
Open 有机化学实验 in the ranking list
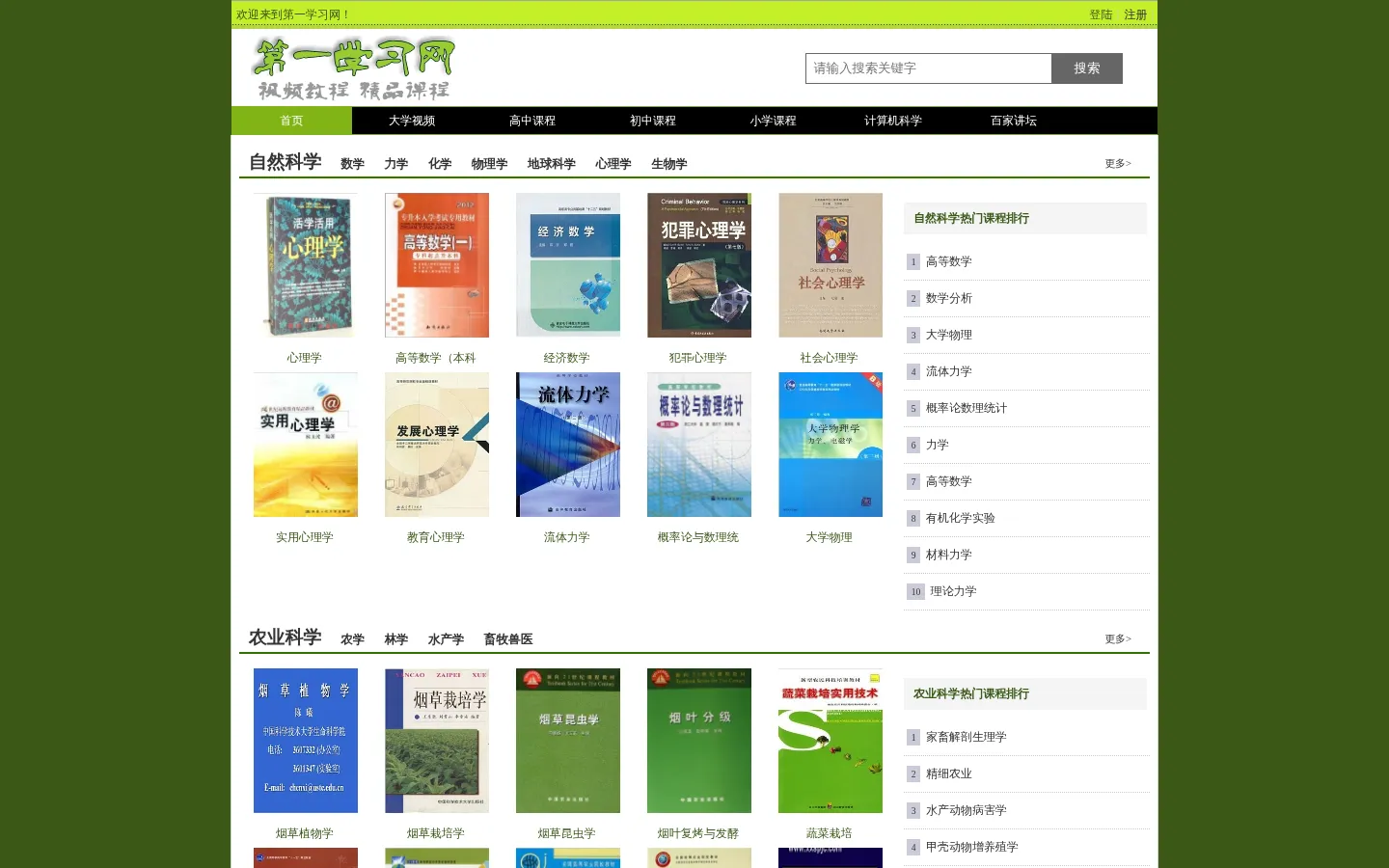coord(961,518)
